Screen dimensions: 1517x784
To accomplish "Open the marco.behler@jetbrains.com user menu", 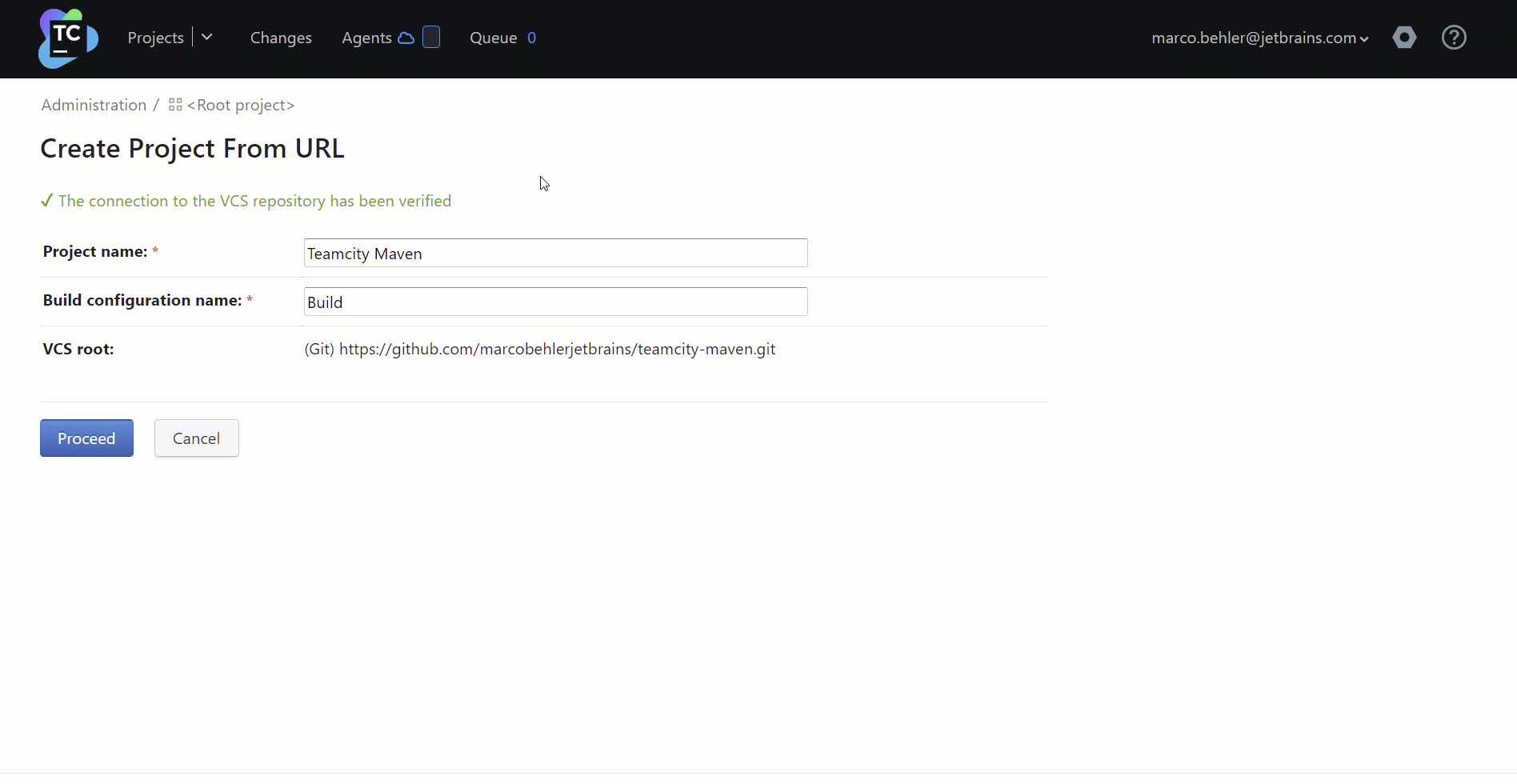I will [x=1259, y=38].
